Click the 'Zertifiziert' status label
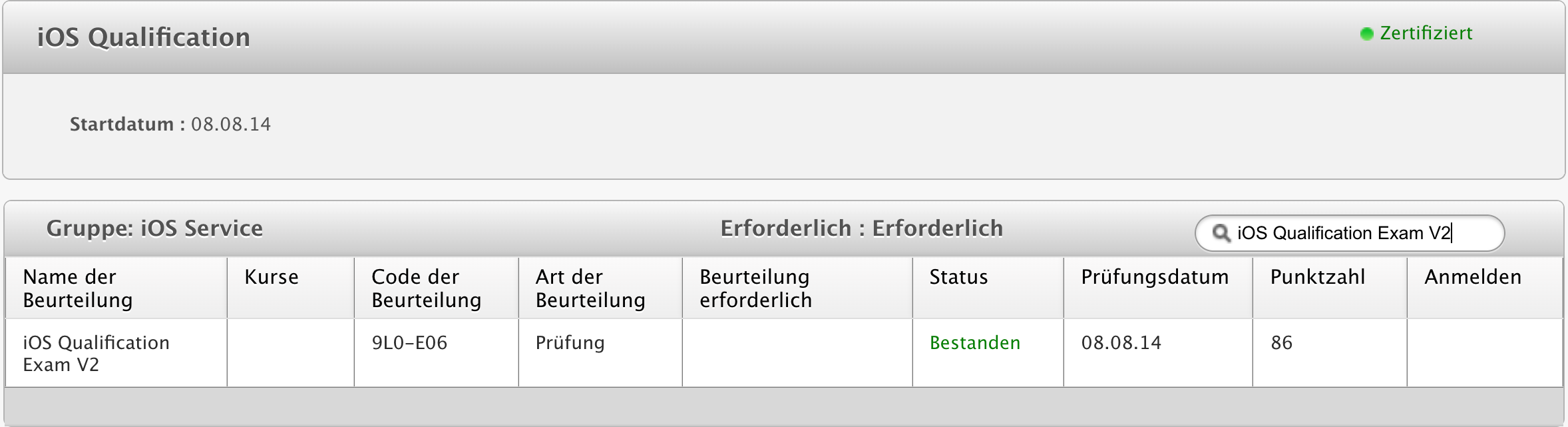 pyautogui.click(x=1426, y=33)
